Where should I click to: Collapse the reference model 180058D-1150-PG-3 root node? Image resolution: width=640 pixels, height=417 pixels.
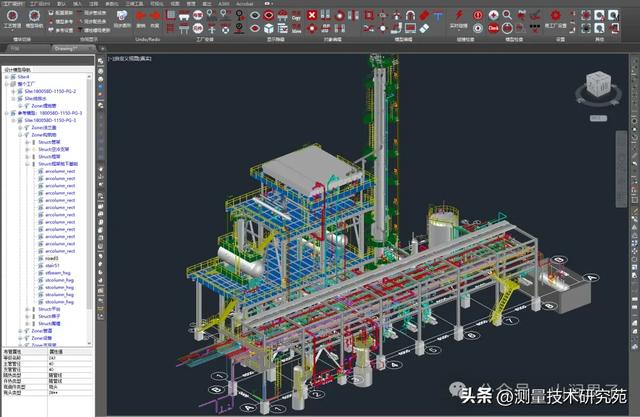pos(7,113)
